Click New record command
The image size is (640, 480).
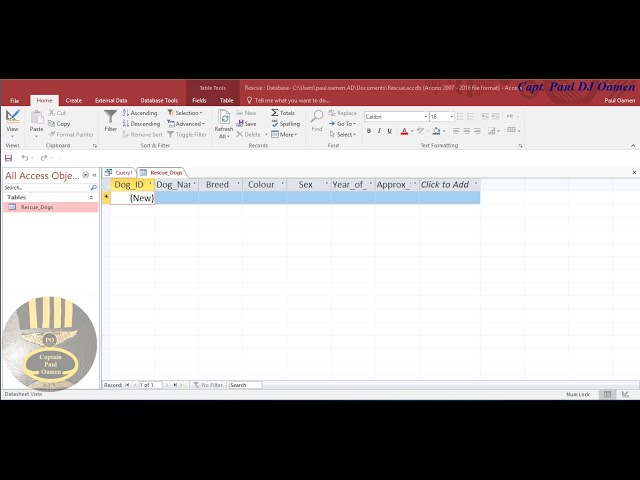pos(246,113)
